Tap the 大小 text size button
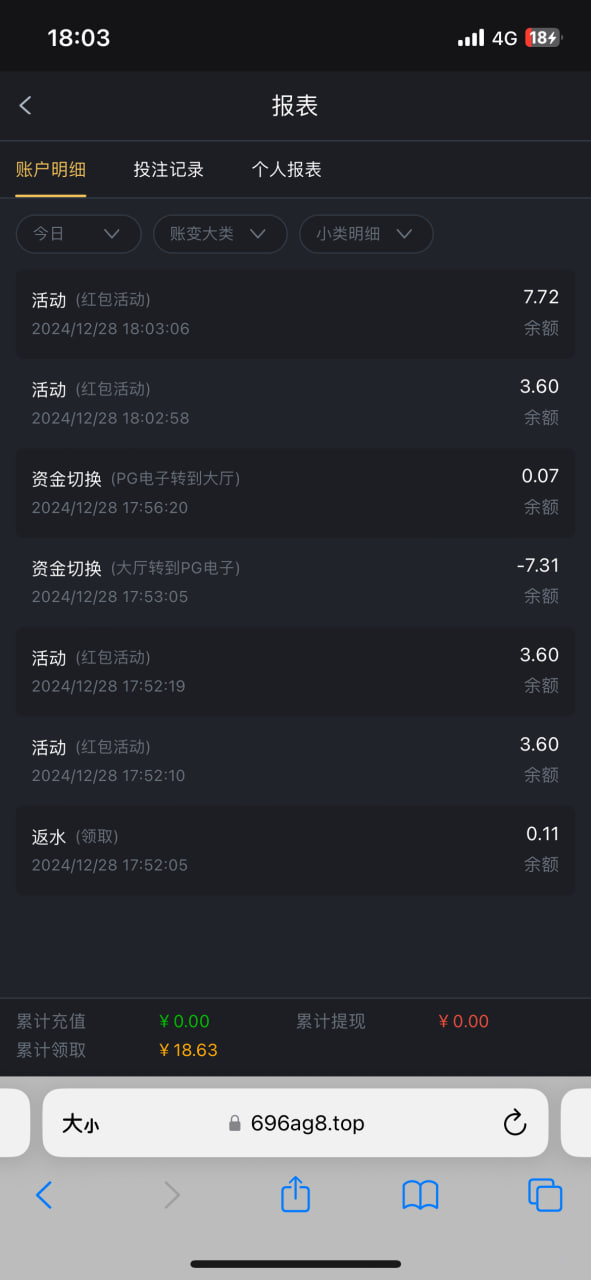 (81, 1122)
